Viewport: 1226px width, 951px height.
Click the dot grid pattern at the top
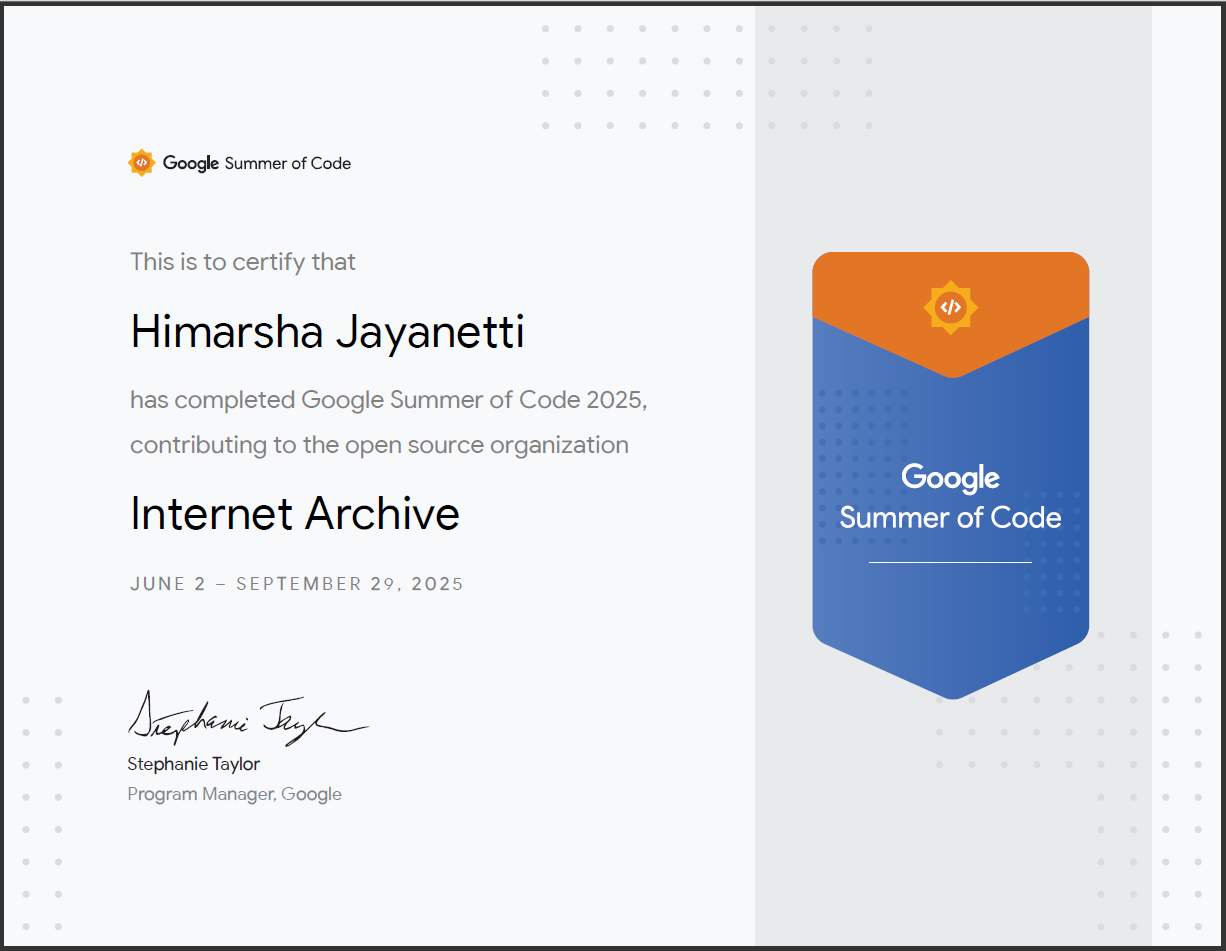click(706, 77)
